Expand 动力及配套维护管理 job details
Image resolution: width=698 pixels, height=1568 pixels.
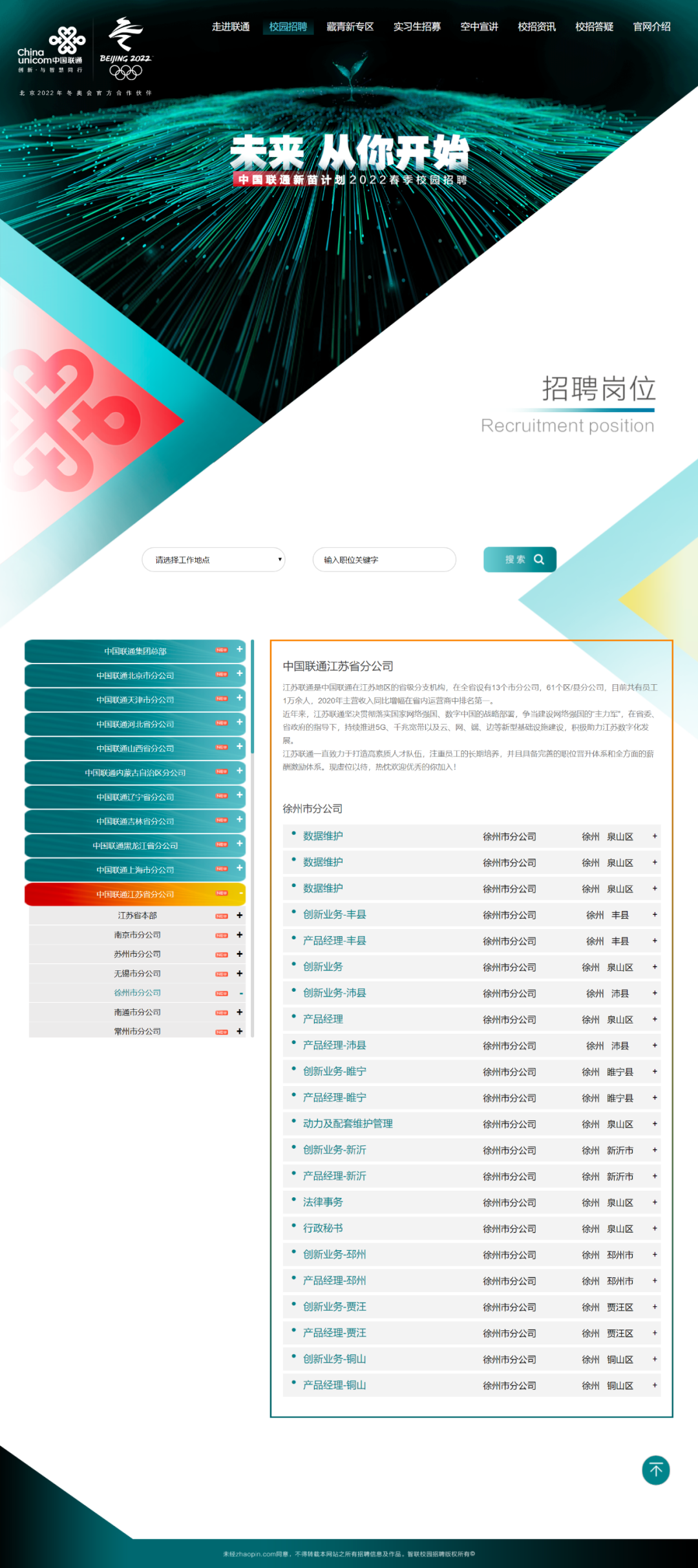coord(655,1124)
